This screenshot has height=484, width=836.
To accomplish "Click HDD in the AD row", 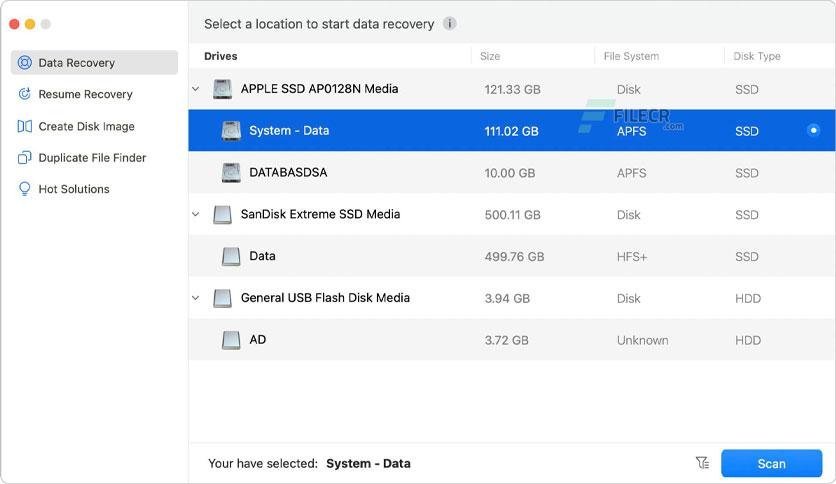I will (x=747, y=341).
